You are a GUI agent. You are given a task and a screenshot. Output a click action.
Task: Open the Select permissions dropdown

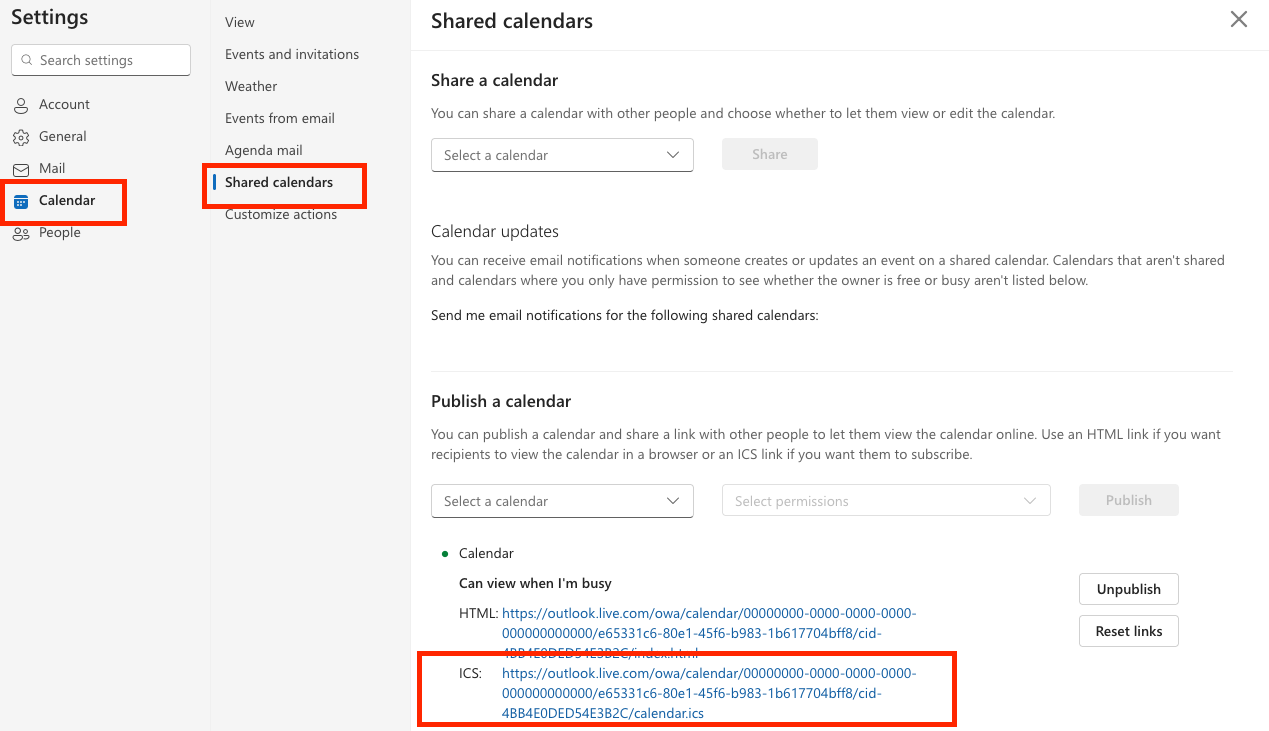pos(886,501)
